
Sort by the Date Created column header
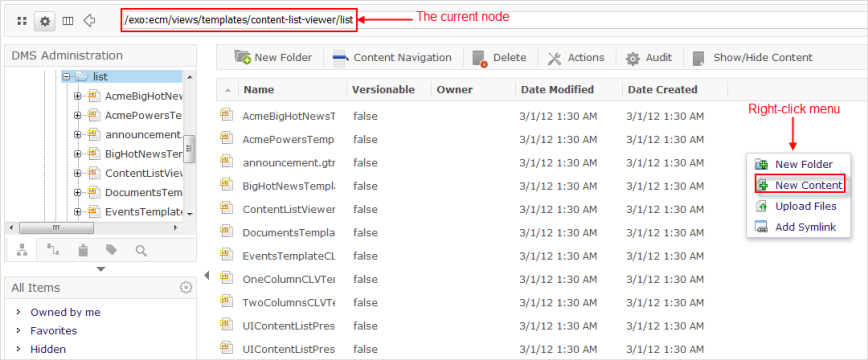click(663, 90)
